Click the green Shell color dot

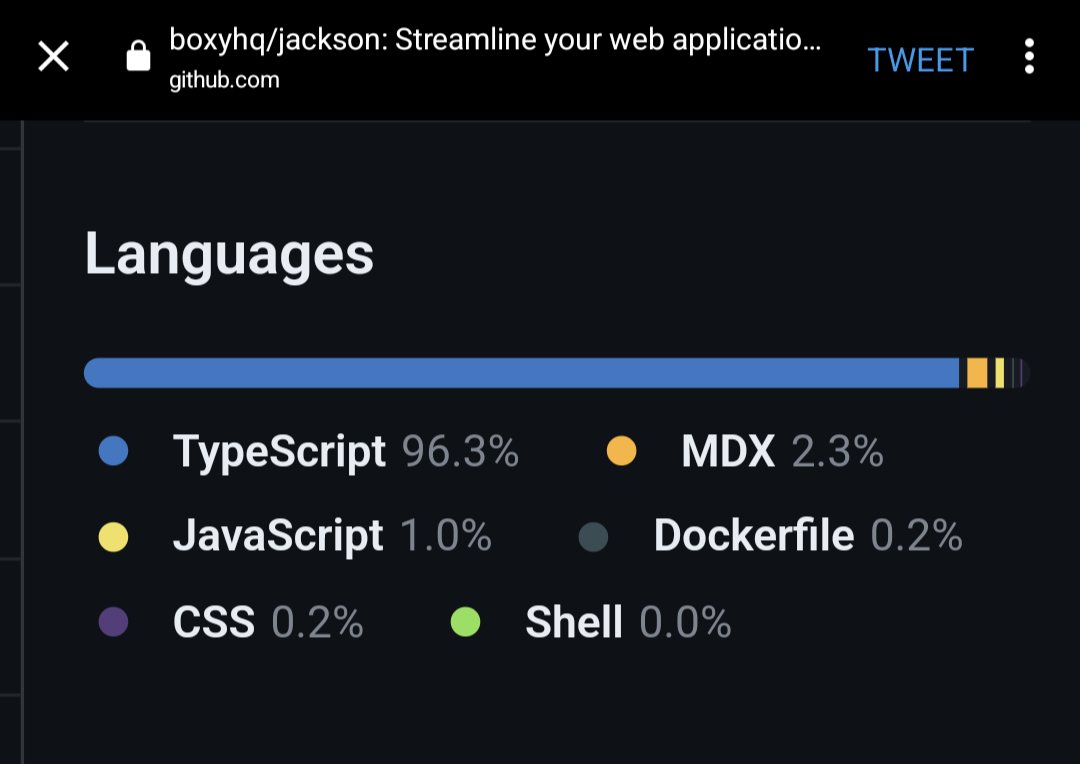tap(465, 621)
